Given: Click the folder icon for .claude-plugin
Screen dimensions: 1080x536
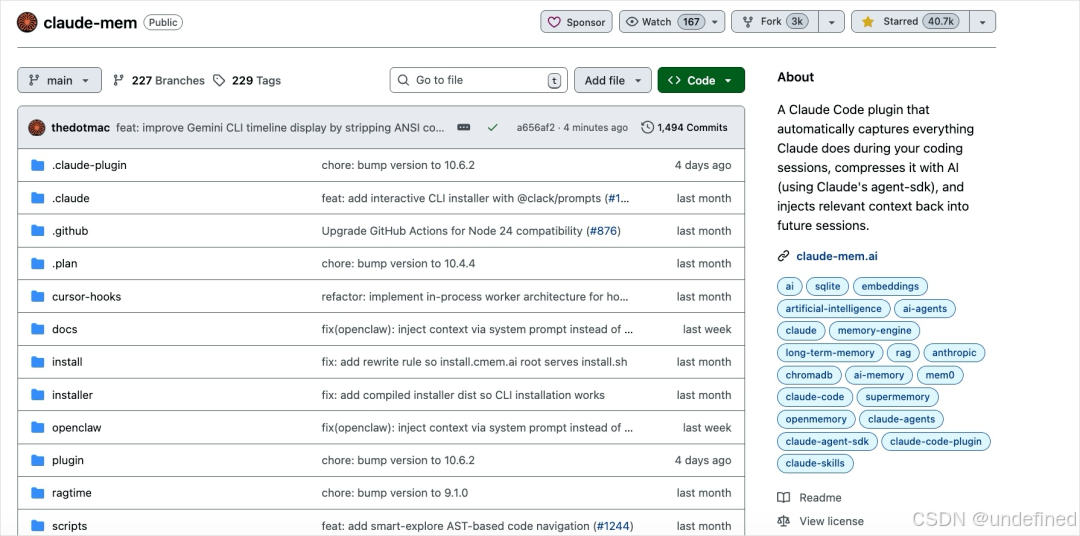Looking at the screenshot, I should (38, 165).
